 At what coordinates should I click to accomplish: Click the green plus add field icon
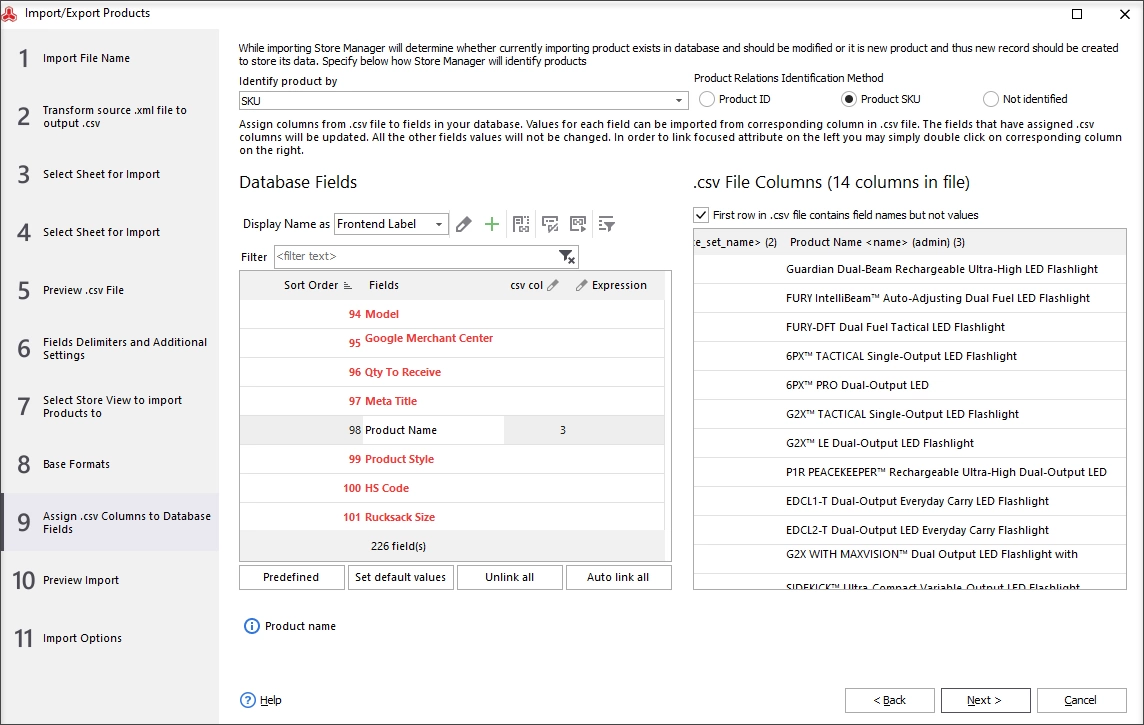[x=492, y=224]
